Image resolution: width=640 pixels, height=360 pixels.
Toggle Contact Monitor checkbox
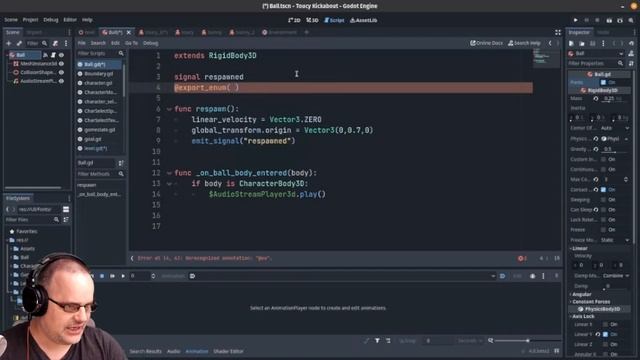604,190
